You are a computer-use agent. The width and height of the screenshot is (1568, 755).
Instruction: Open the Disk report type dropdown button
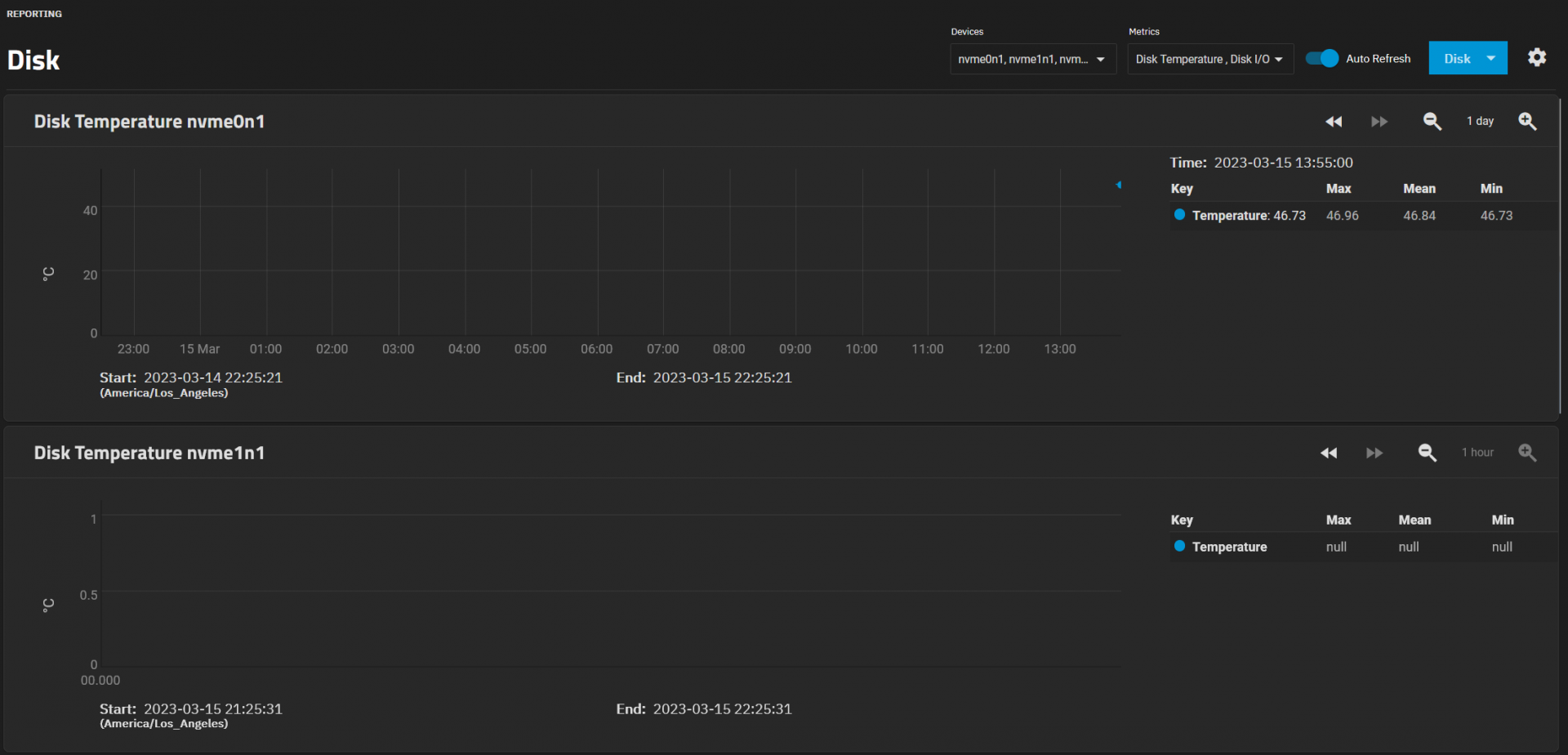point(1468,58)
